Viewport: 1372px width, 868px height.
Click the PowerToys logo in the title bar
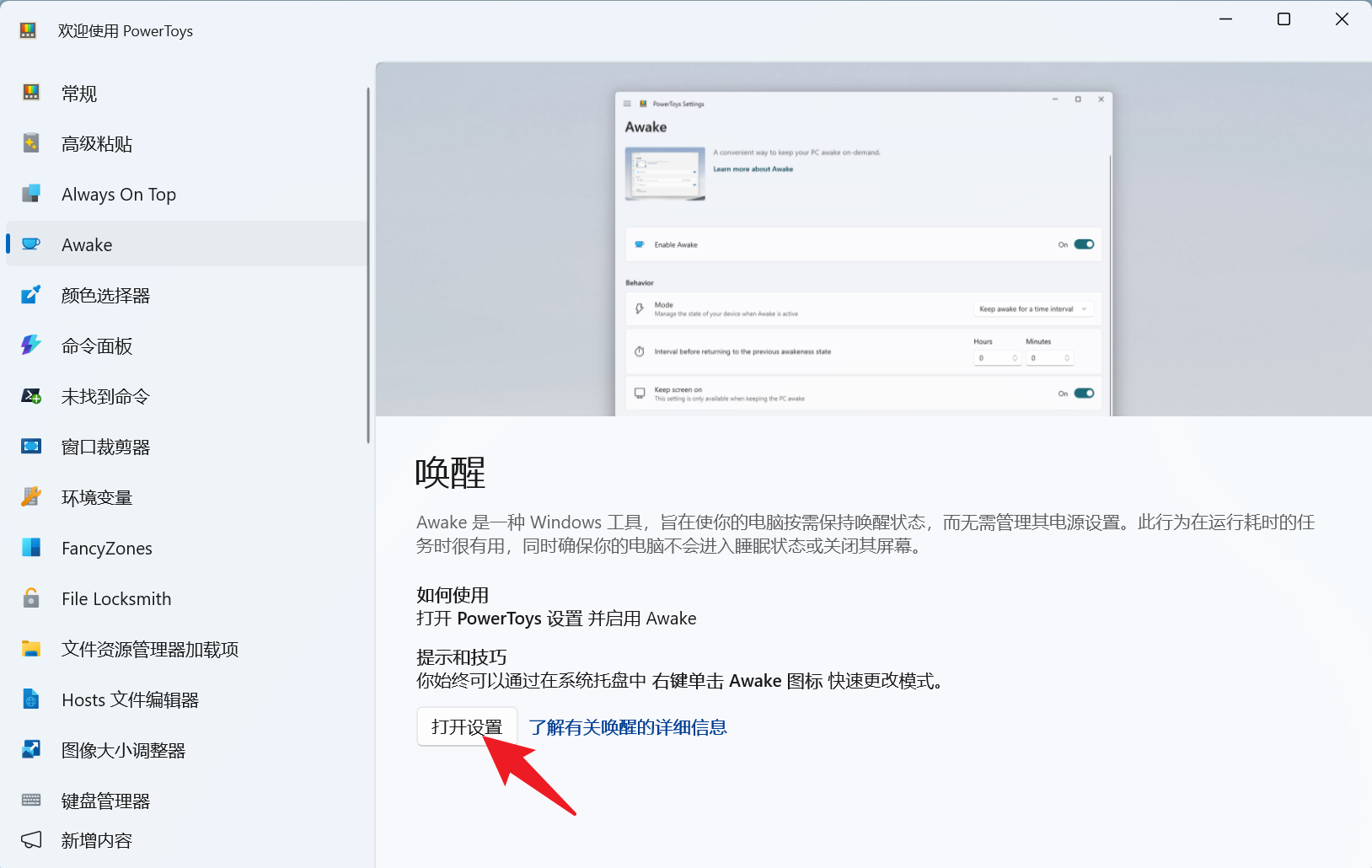(28, 31)
